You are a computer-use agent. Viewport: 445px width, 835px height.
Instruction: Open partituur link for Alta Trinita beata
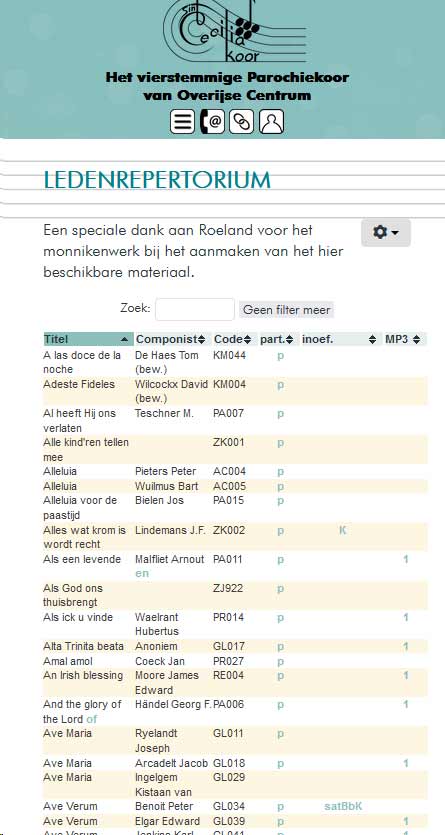point(281,647)
